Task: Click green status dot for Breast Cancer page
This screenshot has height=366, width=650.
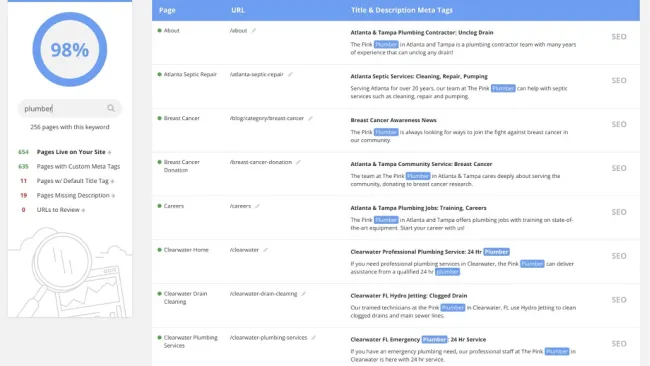Action: coord(160,118)
